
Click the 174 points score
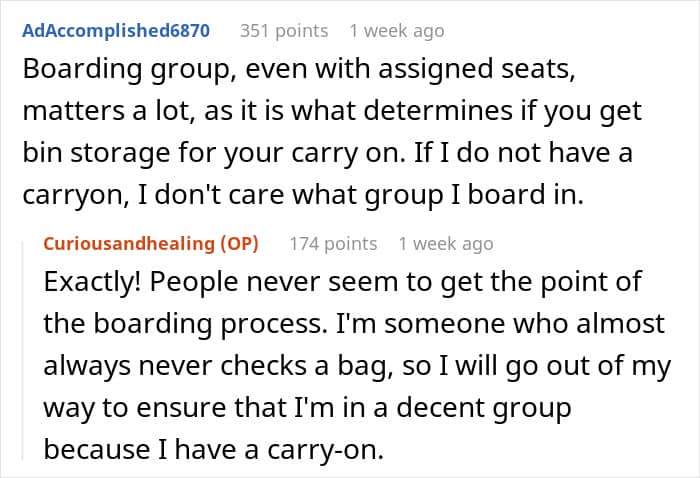[333, 244]
